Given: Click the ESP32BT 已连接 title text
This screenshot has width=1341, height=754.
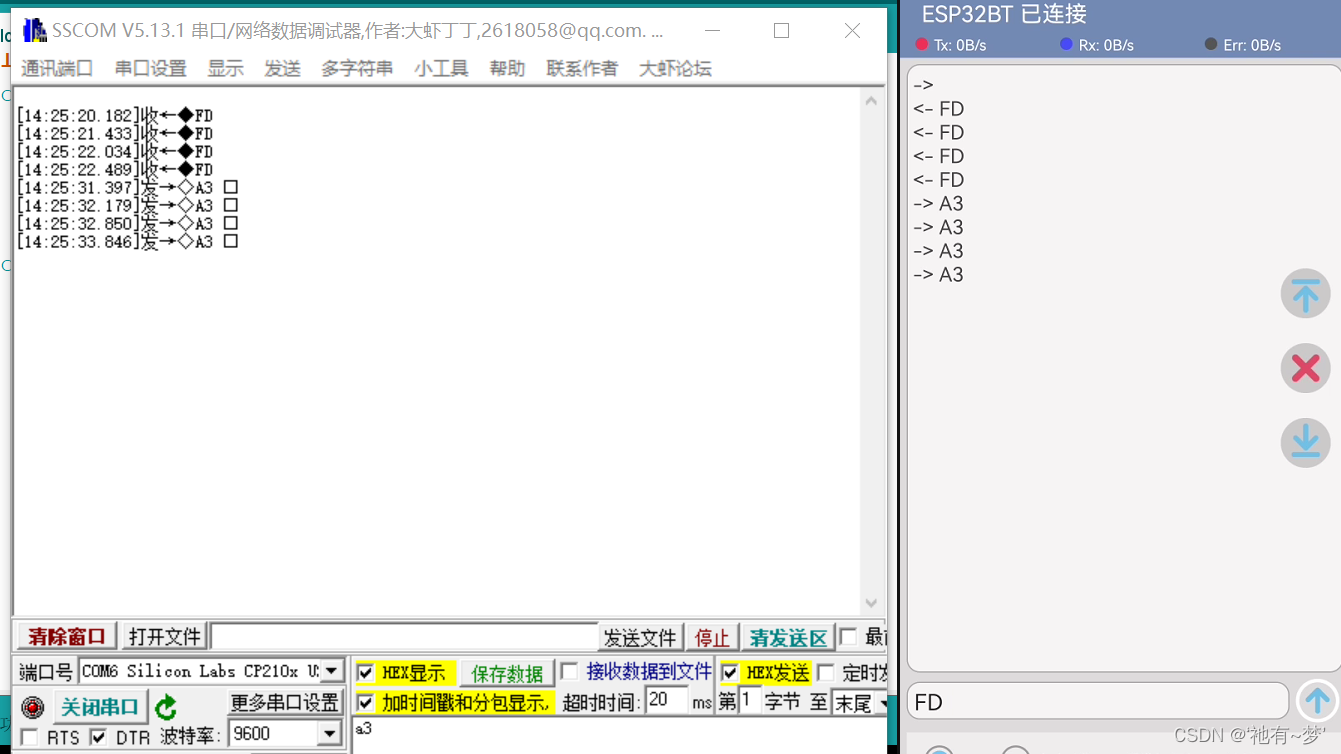Looking at the screenshot, I should point(1004,14).
